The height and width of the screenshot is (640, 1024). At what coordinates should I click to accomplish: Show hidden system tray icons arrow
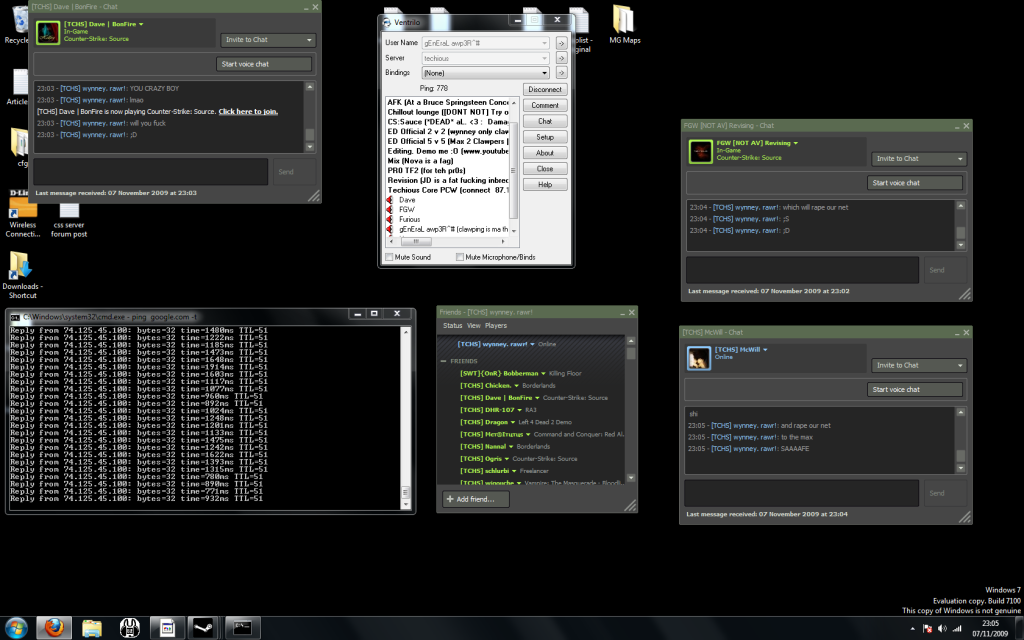coord(912,629)
